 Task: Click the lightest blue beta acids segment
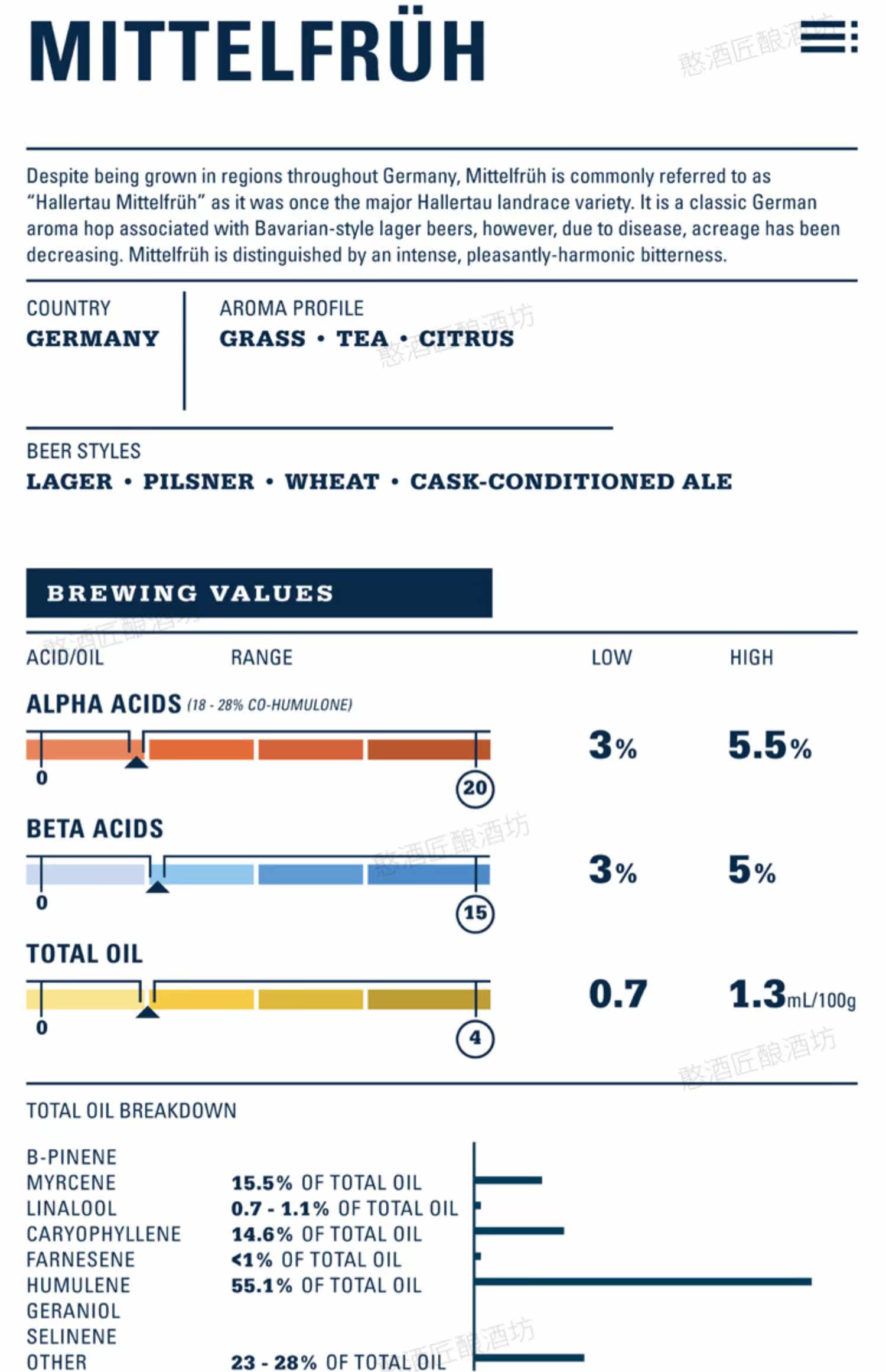[x=86, y=874]
